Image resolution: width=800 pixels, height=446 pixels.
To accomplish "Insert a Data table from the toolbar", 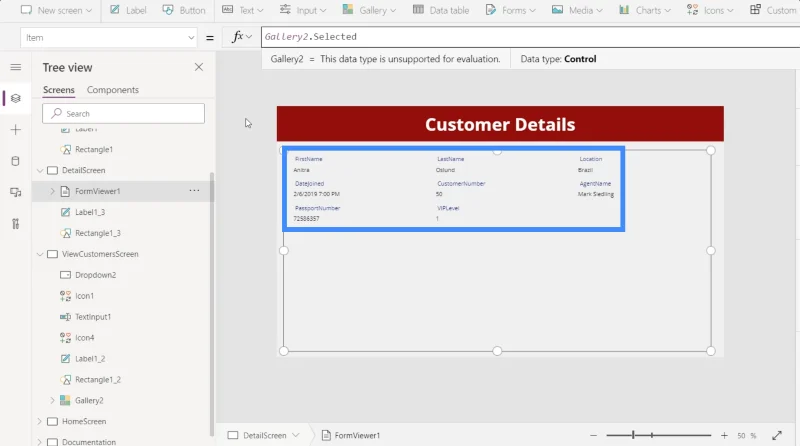I will click(x=440, y=10).
